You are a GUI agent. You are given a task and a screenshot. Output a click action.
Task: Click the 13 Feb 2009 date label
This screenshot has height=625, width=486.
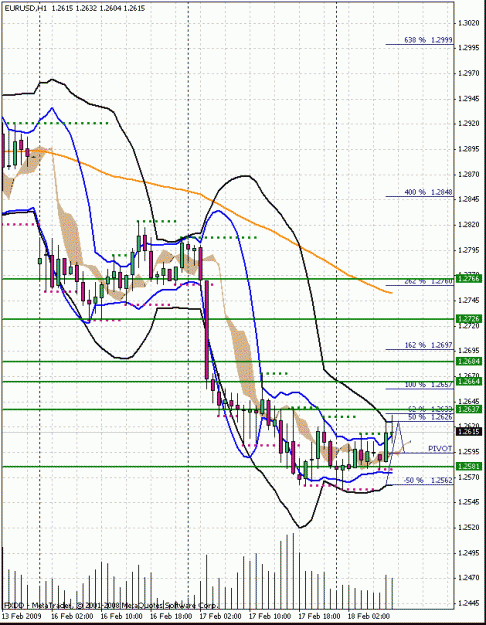pyautogui.click(x=20, y=617)
